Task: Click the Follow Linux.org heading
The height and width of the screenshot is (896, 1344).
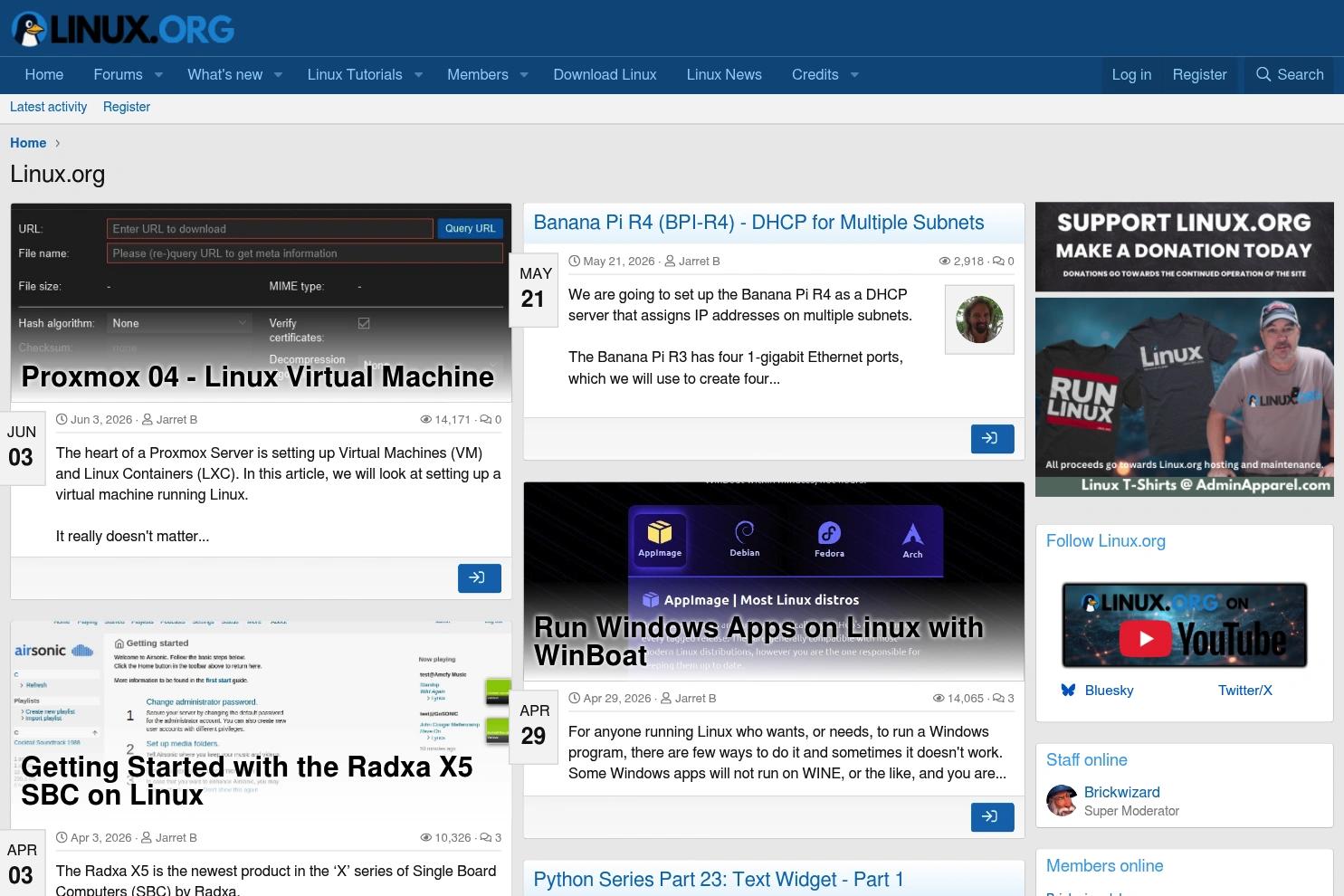Action: point(1106,541)
